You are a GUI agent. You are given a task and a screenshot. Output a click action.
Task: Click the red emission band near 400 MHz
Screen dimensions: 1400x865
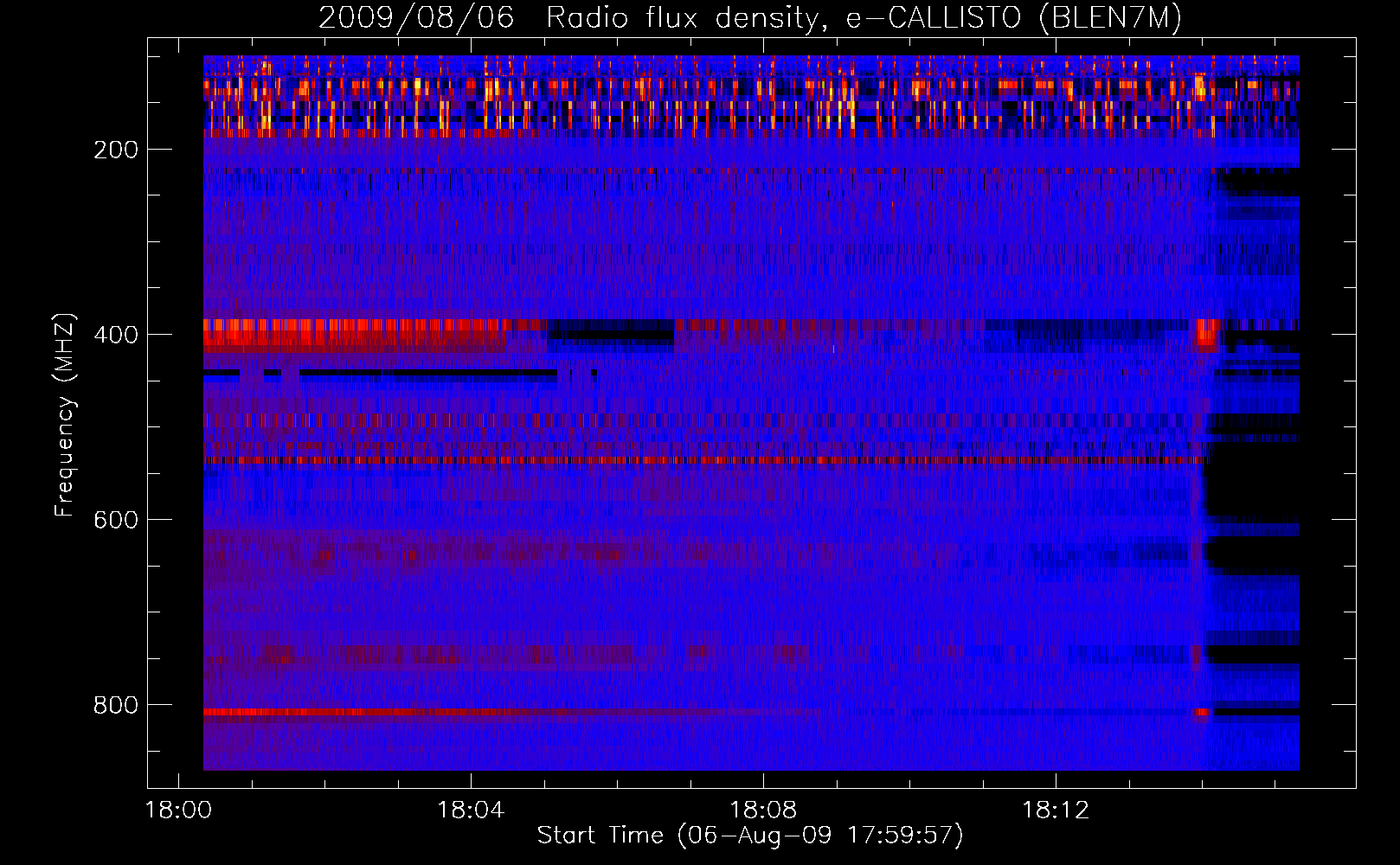pyautogui.click(x=375, y=335)
